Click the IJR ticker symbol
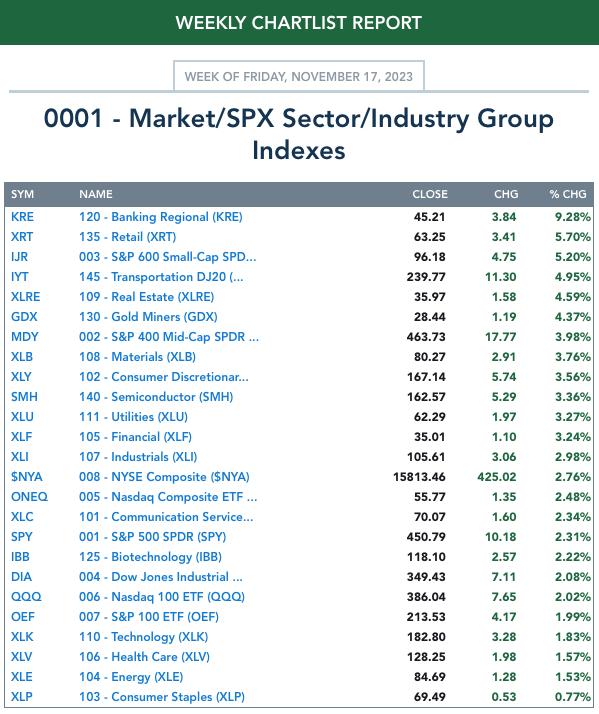 (20, 257)
